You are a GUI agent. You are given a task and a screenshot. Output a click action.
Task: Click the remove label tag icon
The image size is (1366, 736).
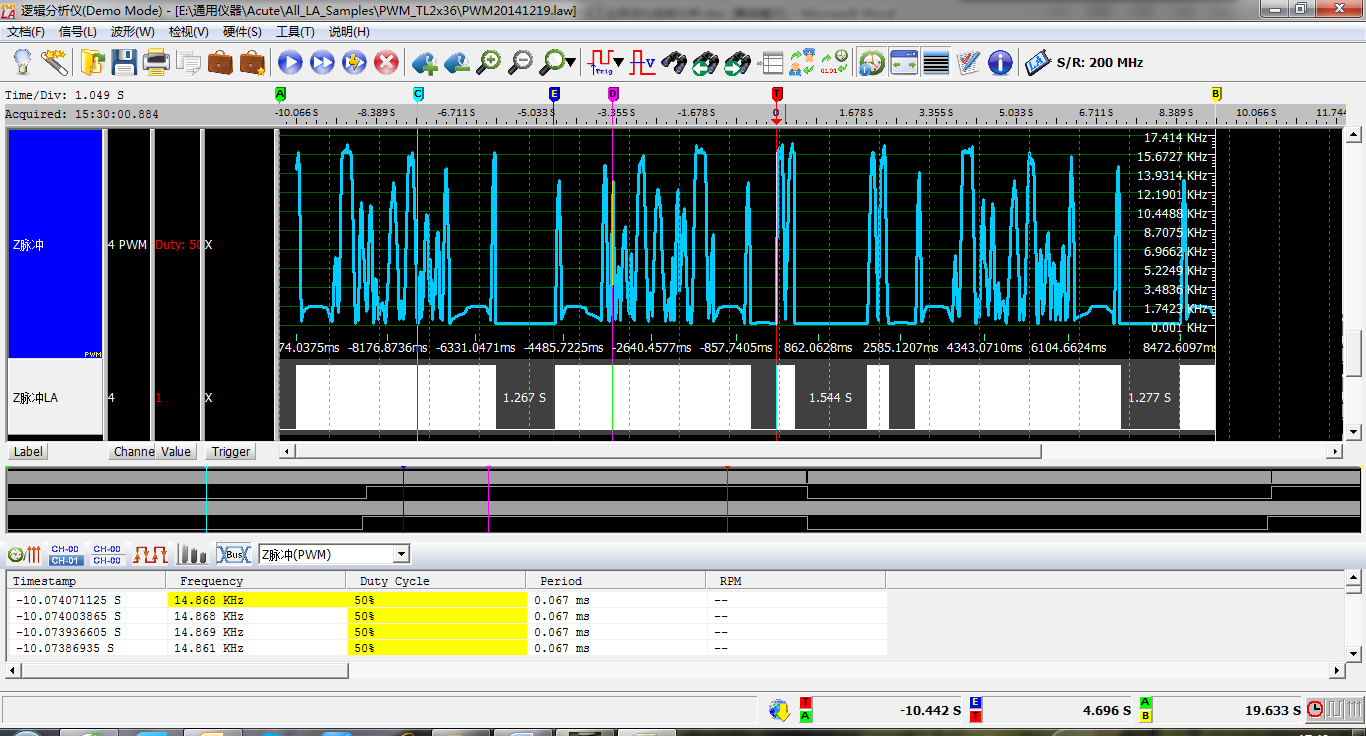[456, 63]
